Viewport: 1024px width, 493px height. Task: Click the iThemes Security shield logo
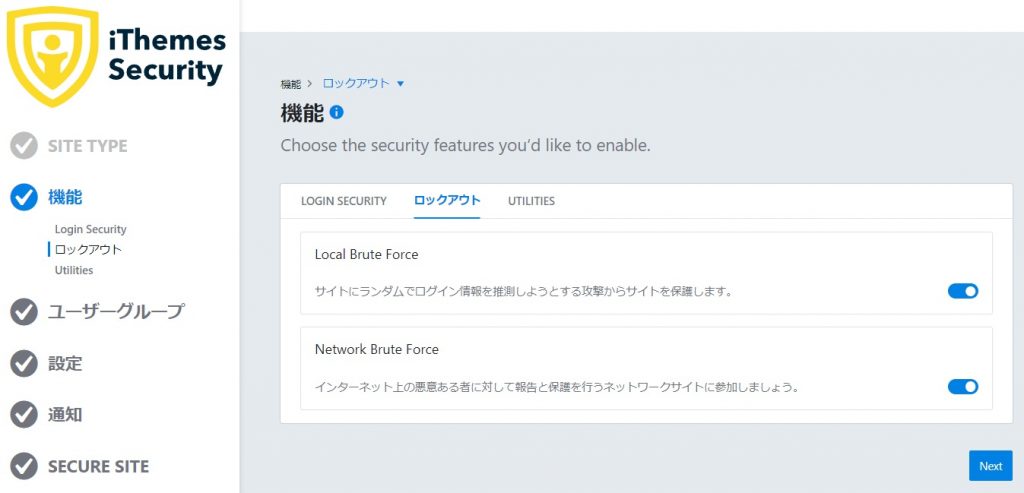tap(52, 56)
